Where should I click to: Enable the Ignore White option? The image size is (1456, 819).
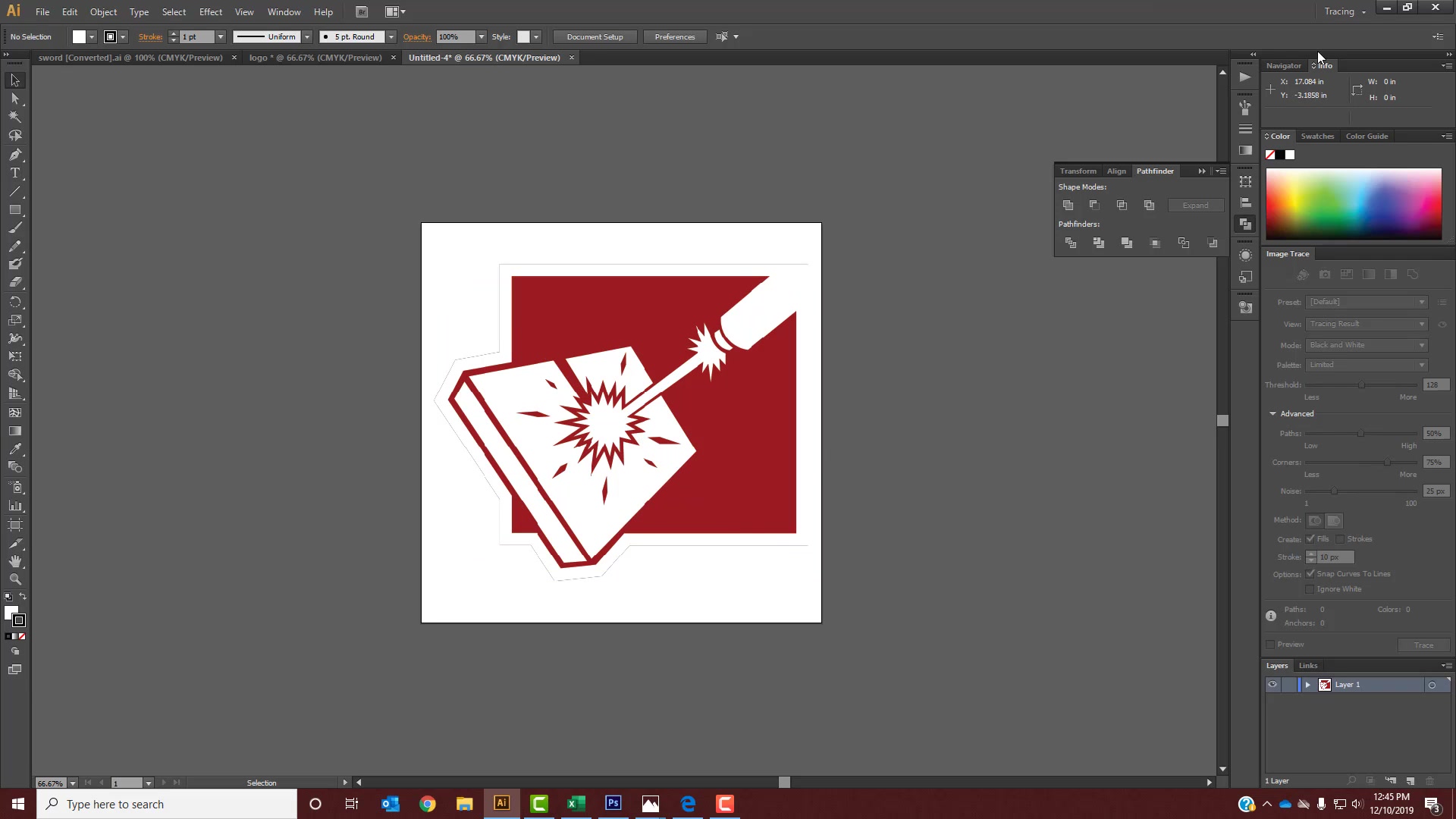click(1310, 588)
